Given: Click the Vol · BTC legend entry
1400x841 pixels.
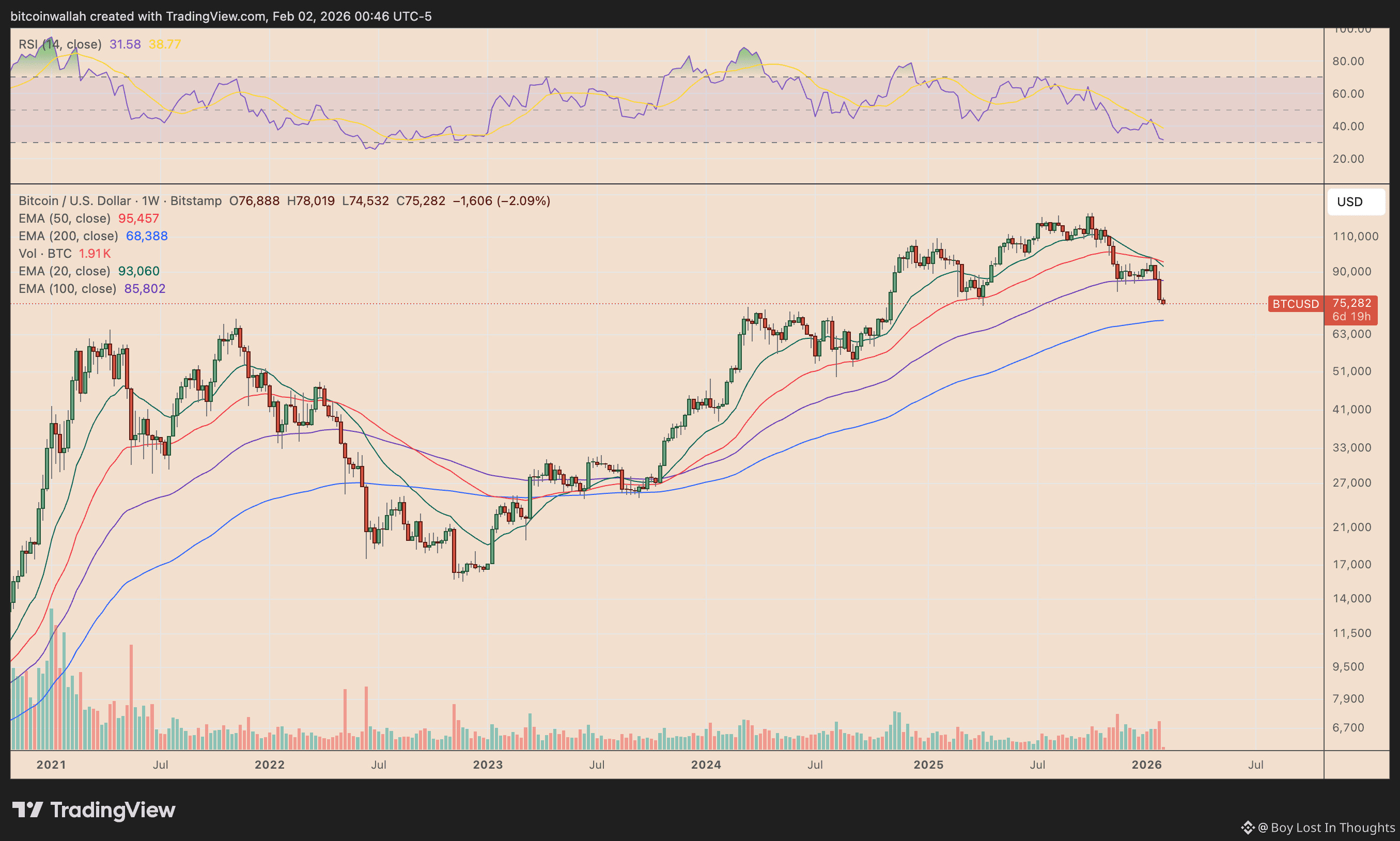Looking at the screenshot, I should pos(45,253).
